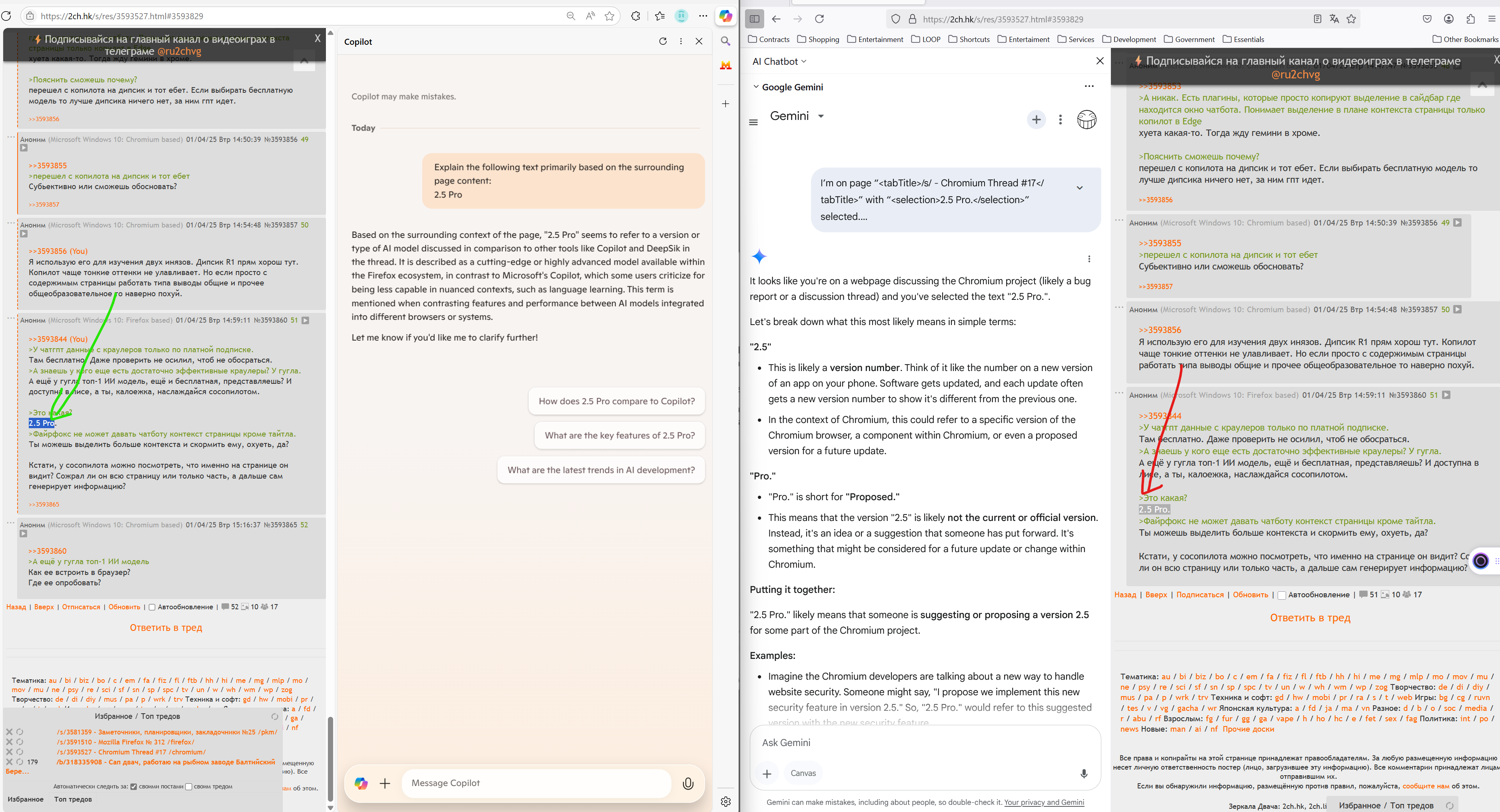This screenshot has height=812, width=1500.
Task: Click Edge sidebar search icon
Action: [725, 41]
